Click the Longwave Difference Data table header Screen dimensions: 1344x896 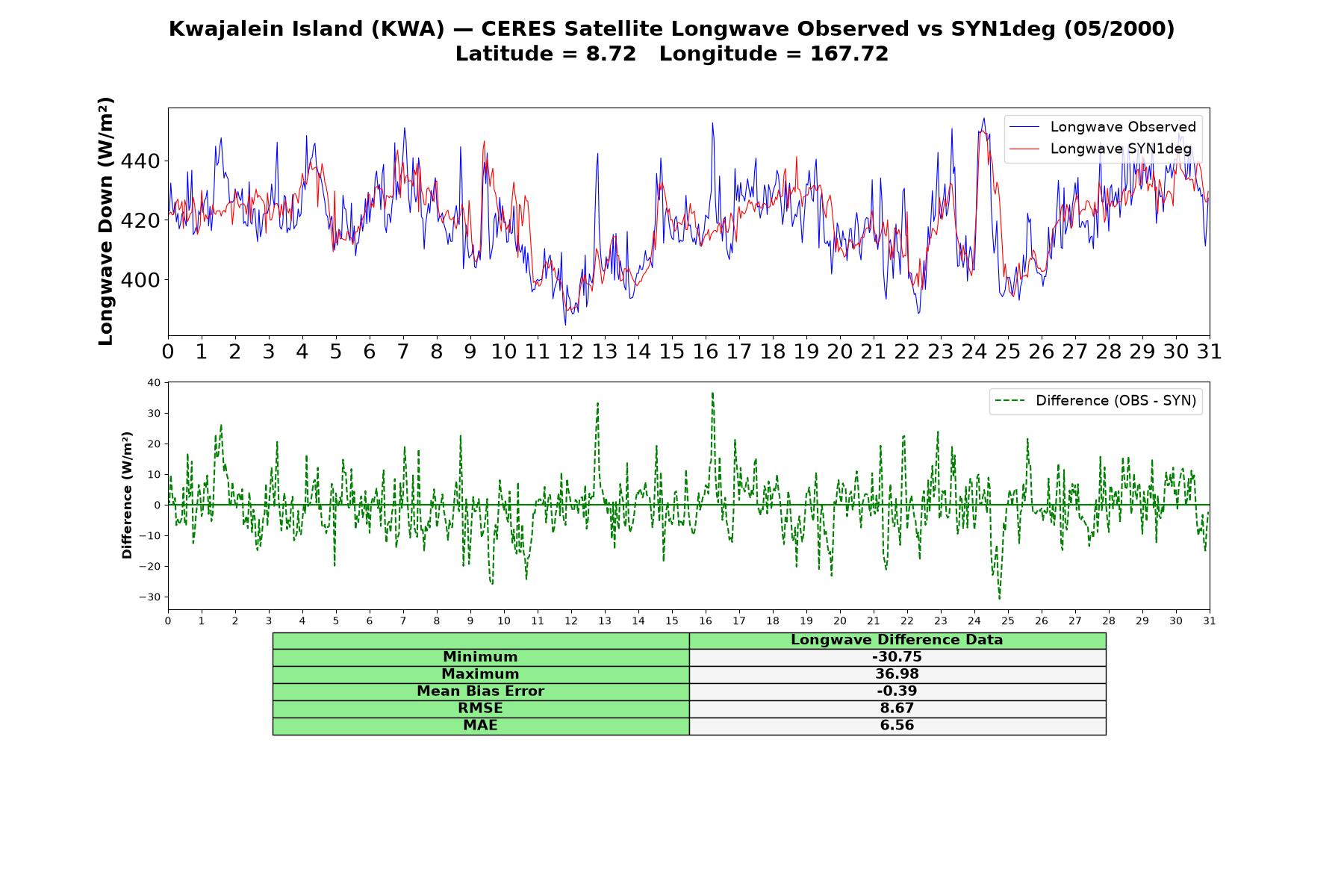[897, 640]
